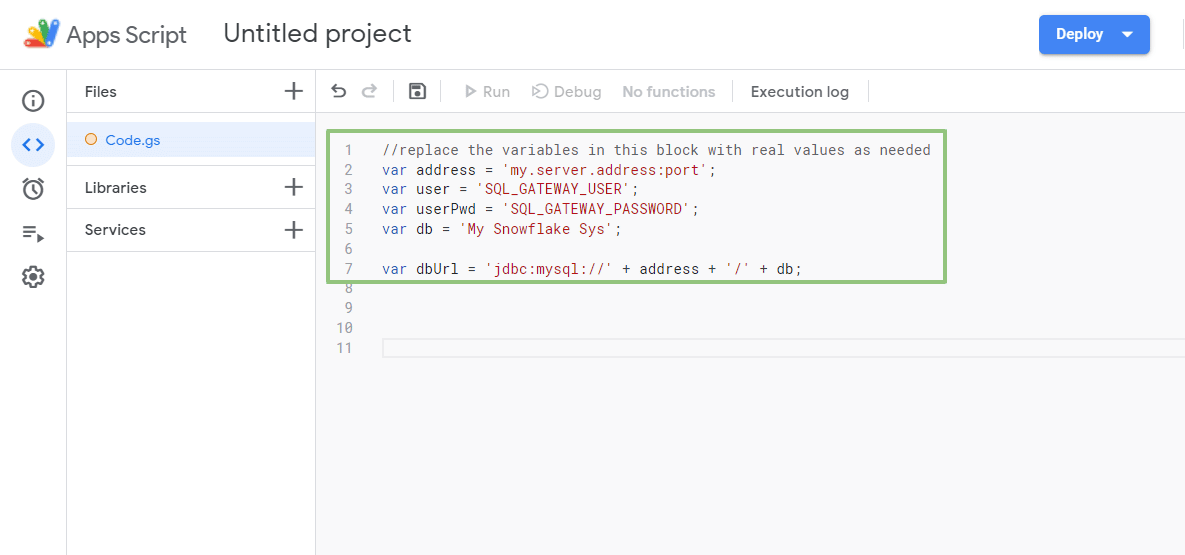1185x555 pixels.
Task: Open the Execution log
Action: 799,92
